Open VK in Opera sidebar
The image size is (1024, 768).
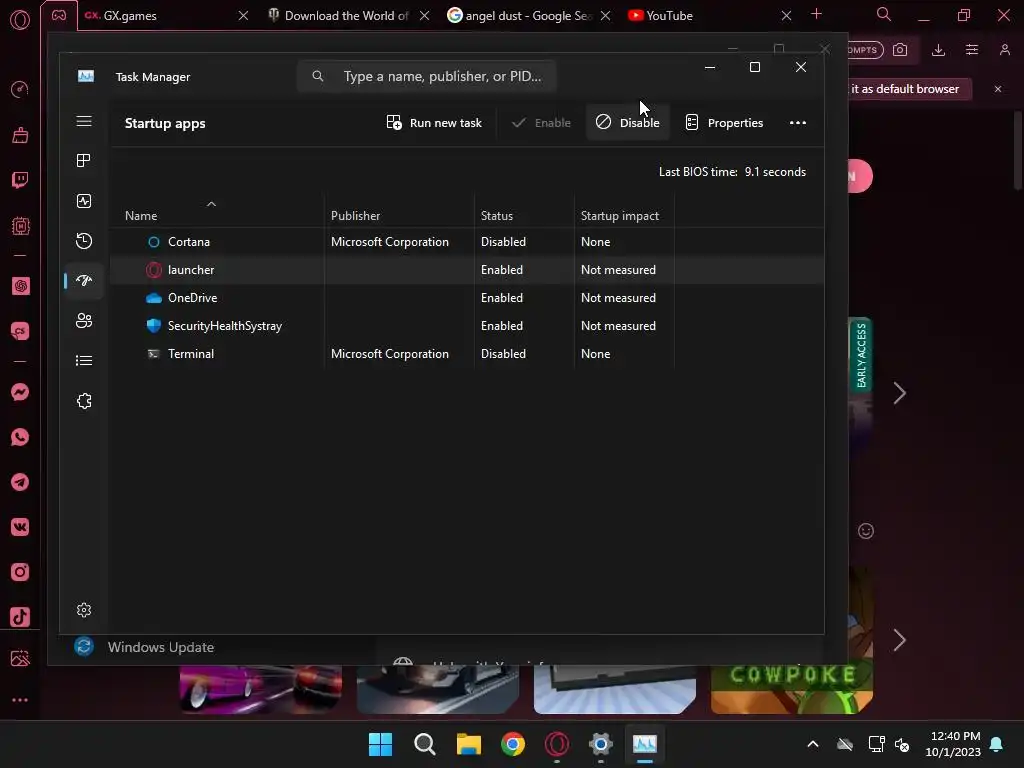tap(20, 527)
